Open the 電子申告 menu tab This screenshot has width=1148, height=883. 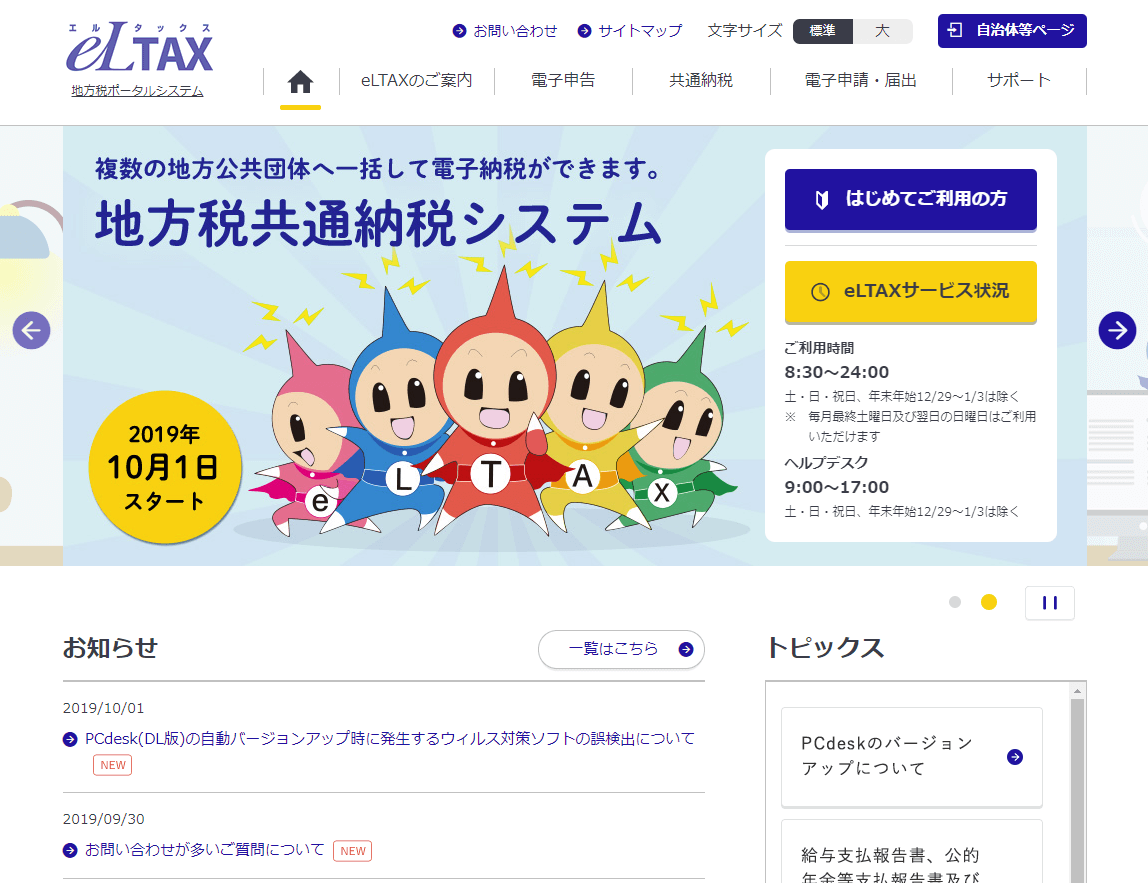pyautogui.click(x=563, y=81)
